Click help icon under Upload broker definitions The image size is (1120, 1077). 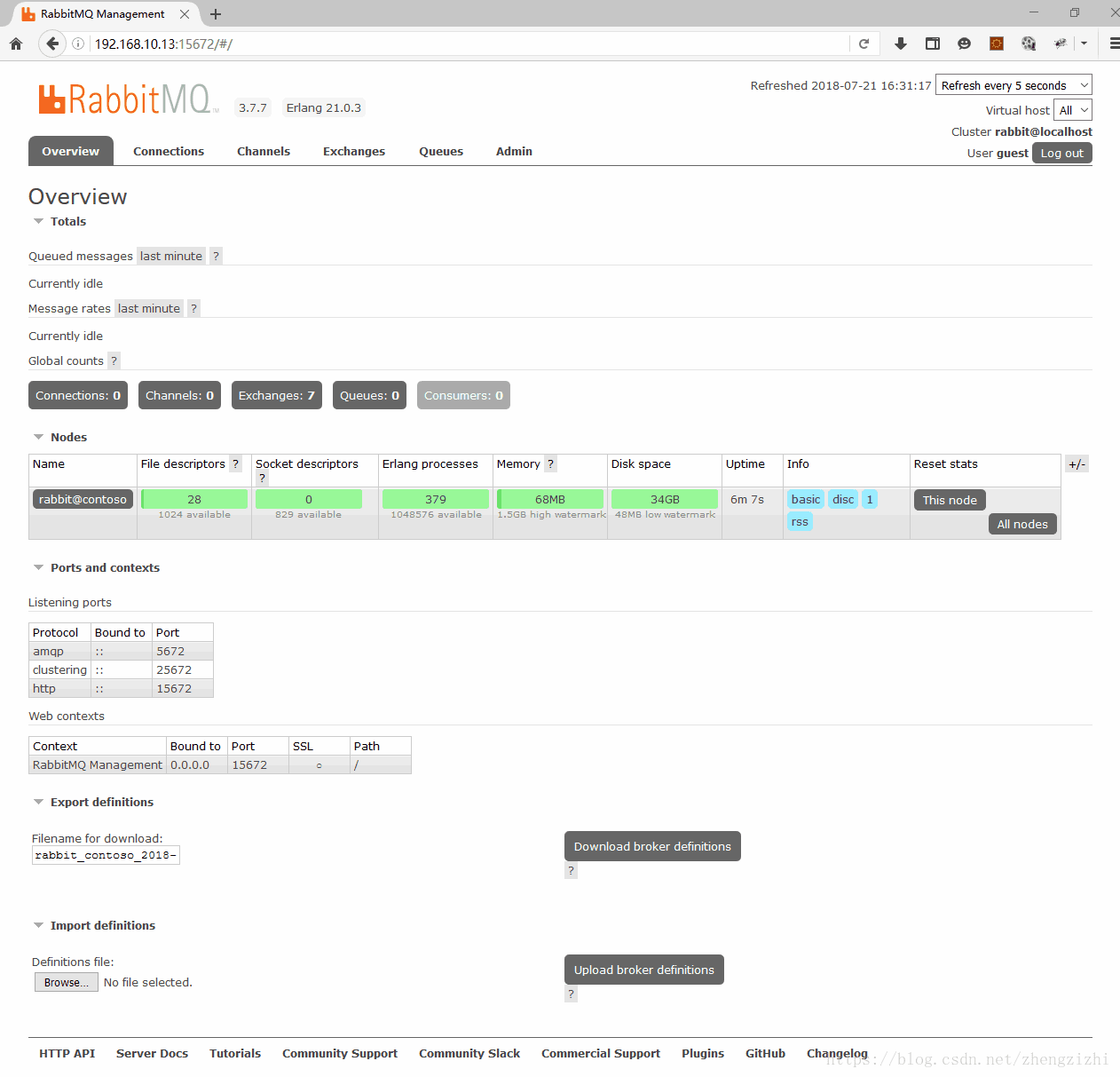[571, 994]
